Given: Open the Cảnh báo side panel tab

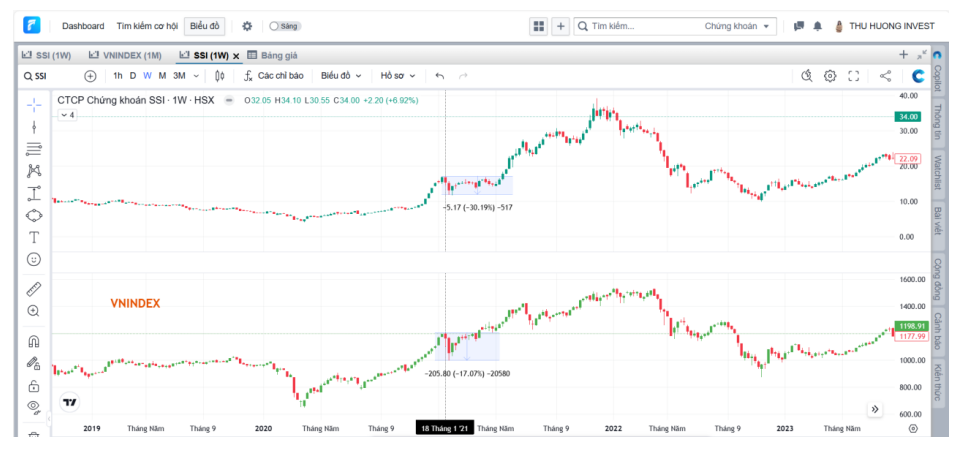Looking at the screenshot, I should tap(937, 331).
